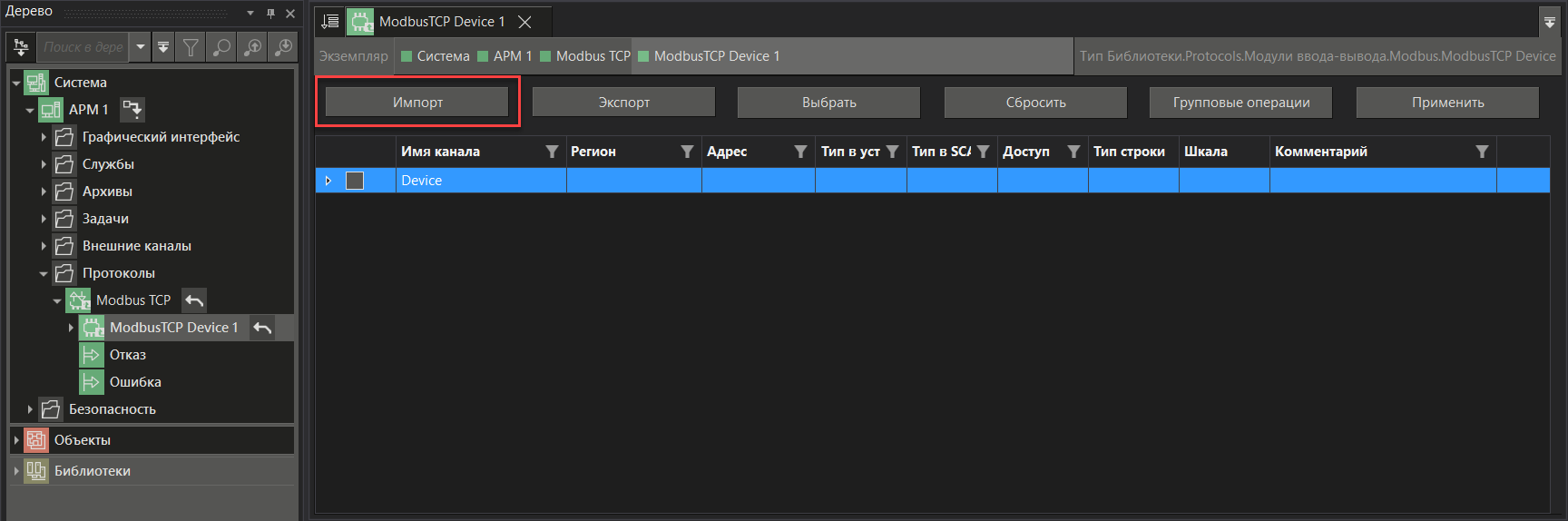Viewport: 1568px width, 521px height.
Task: Tick the checkbox in the Device row
Action: tap(355, 181)
